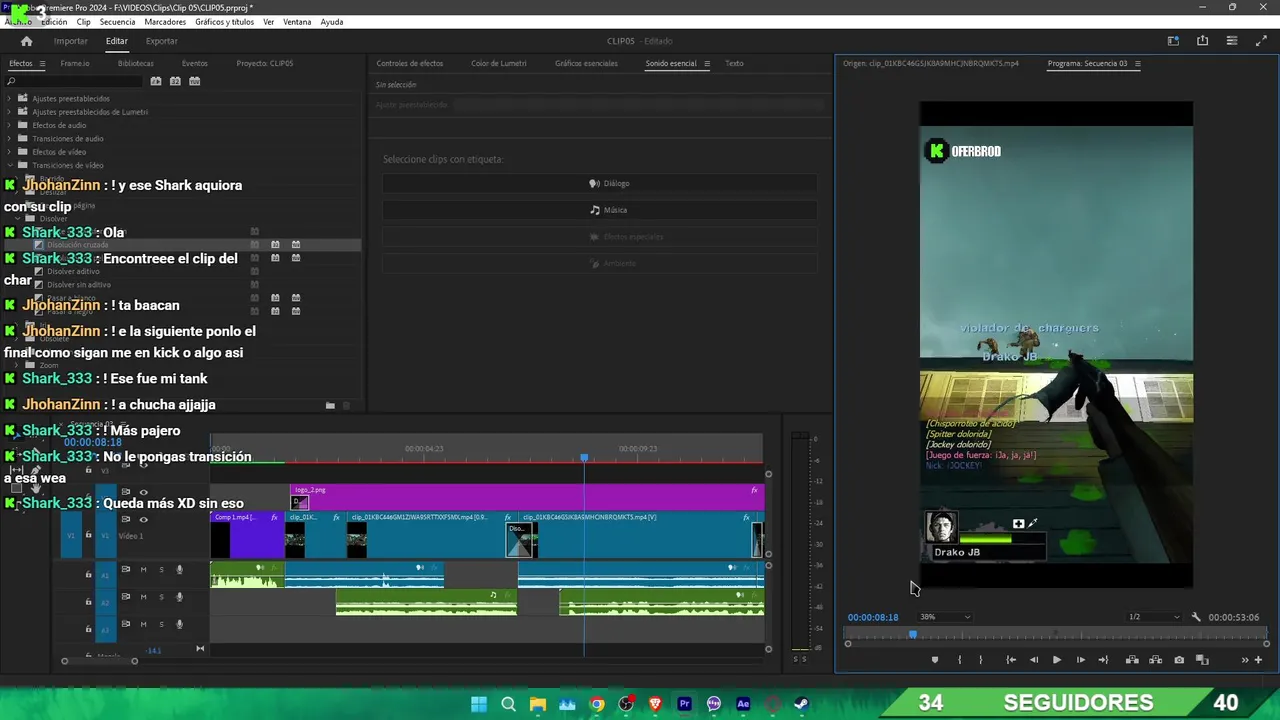Open the Program monitor button editor plus
The image size is (1280, 720).
tap(1258, 660)
